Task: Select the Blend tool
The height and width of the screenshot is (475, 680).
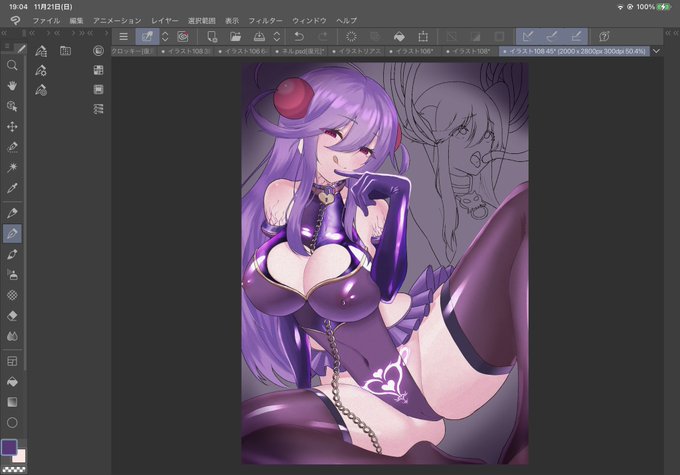Action: [x=12, y=336]
